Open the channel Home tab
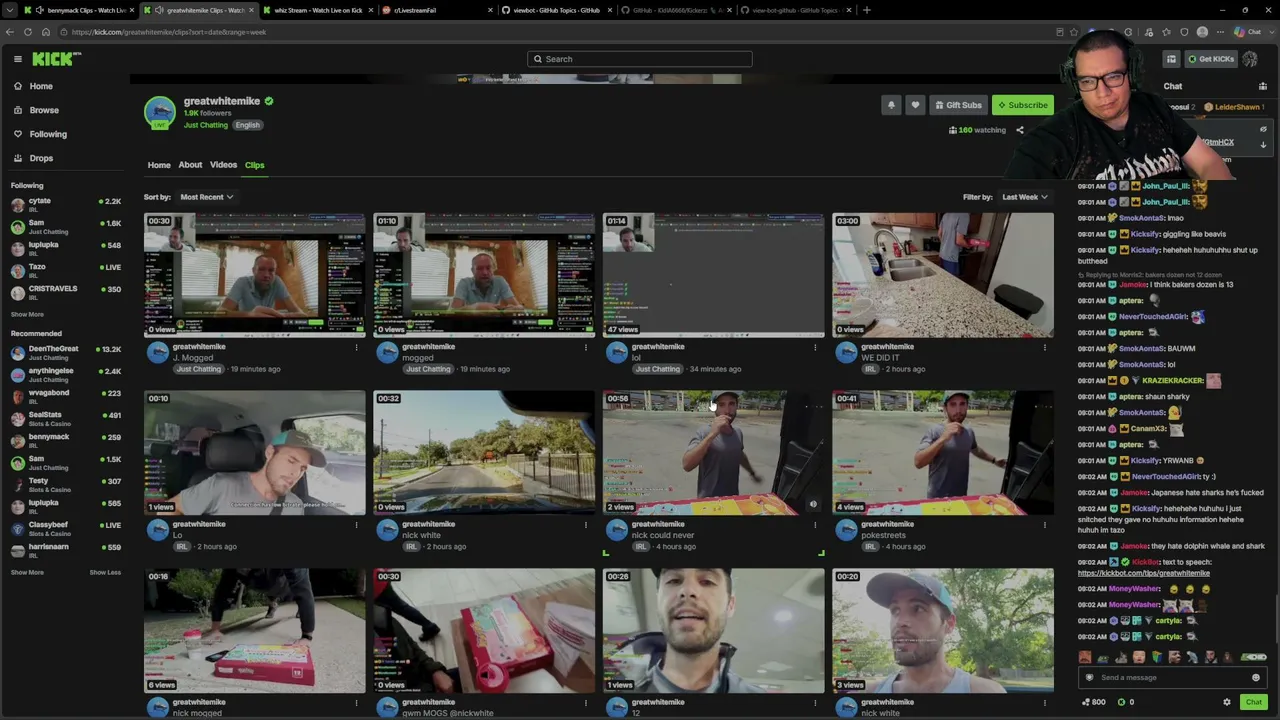This screenshot has width=1280, height=720. point(159,165)
